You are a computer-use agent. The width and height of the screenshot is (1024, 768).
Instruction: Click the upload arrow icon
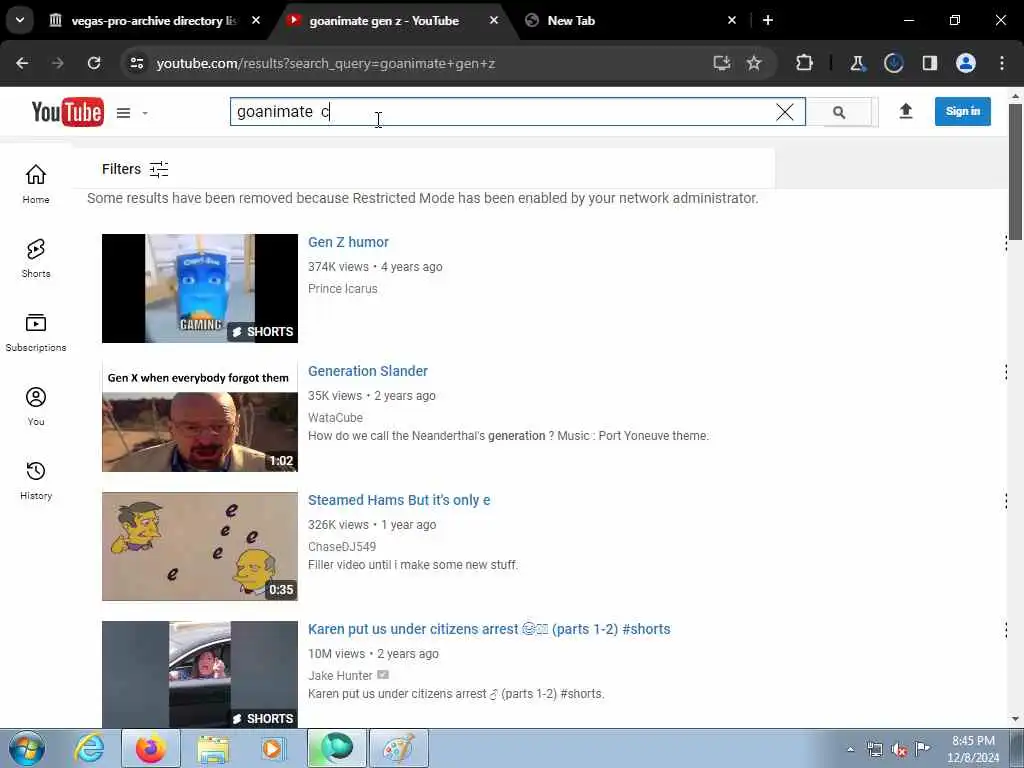(x=905, y=112)
